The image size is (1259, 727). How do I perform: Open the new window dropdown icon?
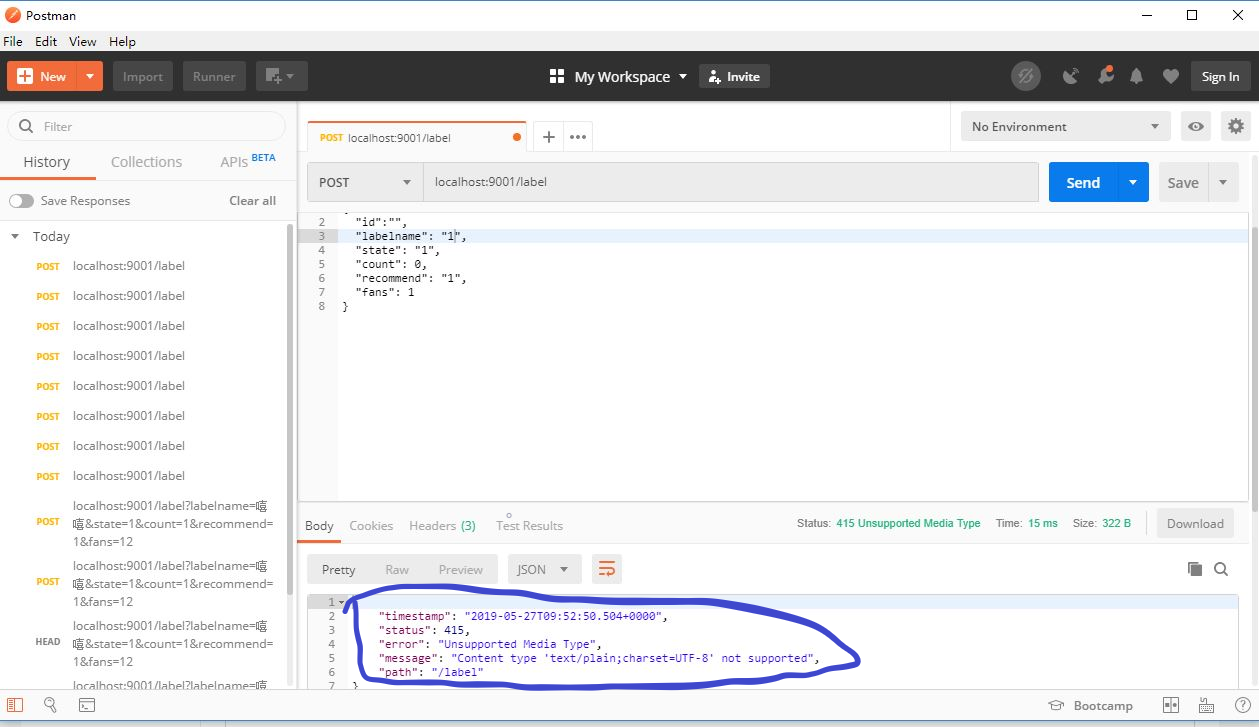click(x=281, y=76)
